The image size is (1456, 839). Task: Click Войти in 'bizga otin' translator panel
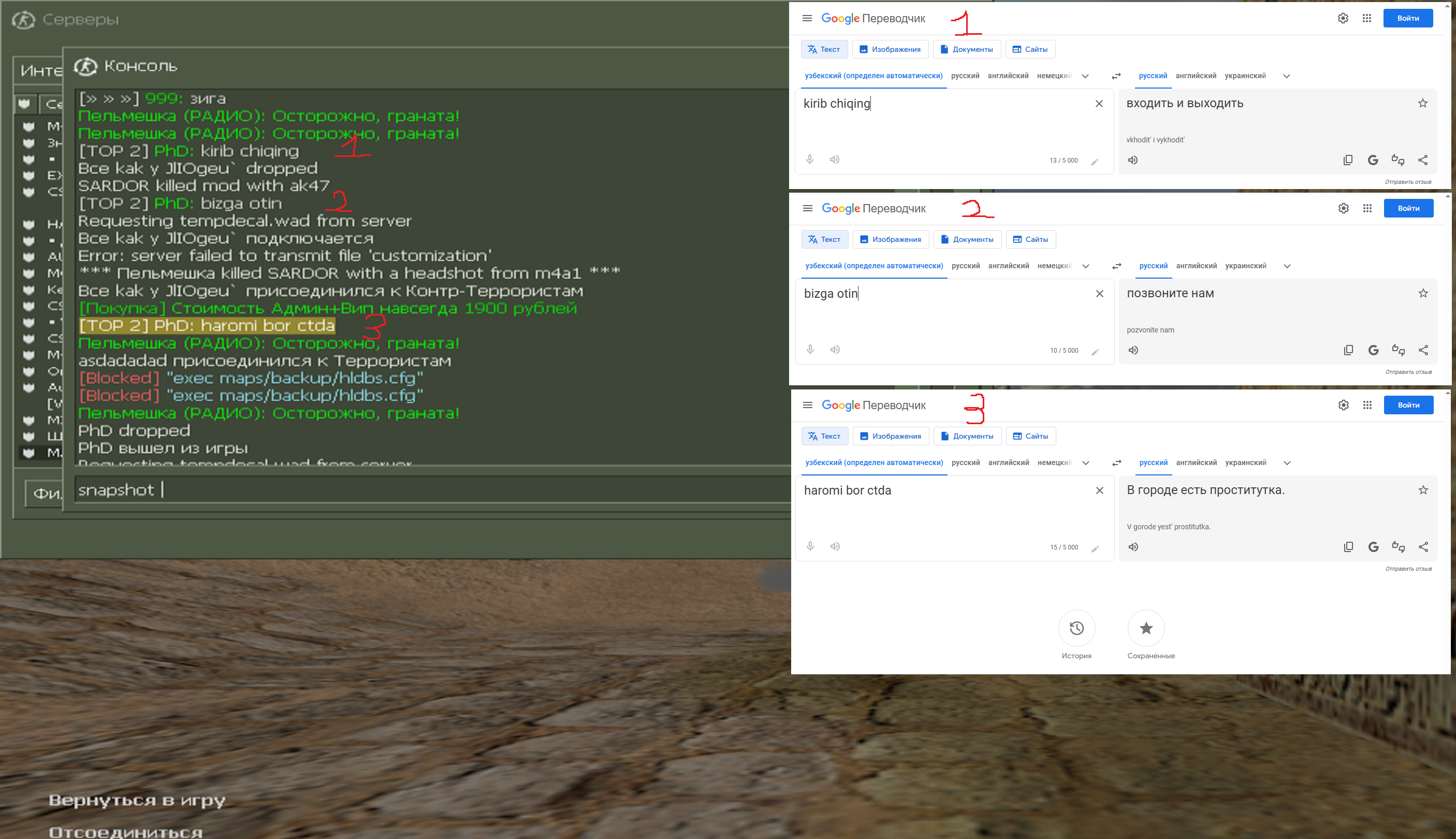[1408, 208]
